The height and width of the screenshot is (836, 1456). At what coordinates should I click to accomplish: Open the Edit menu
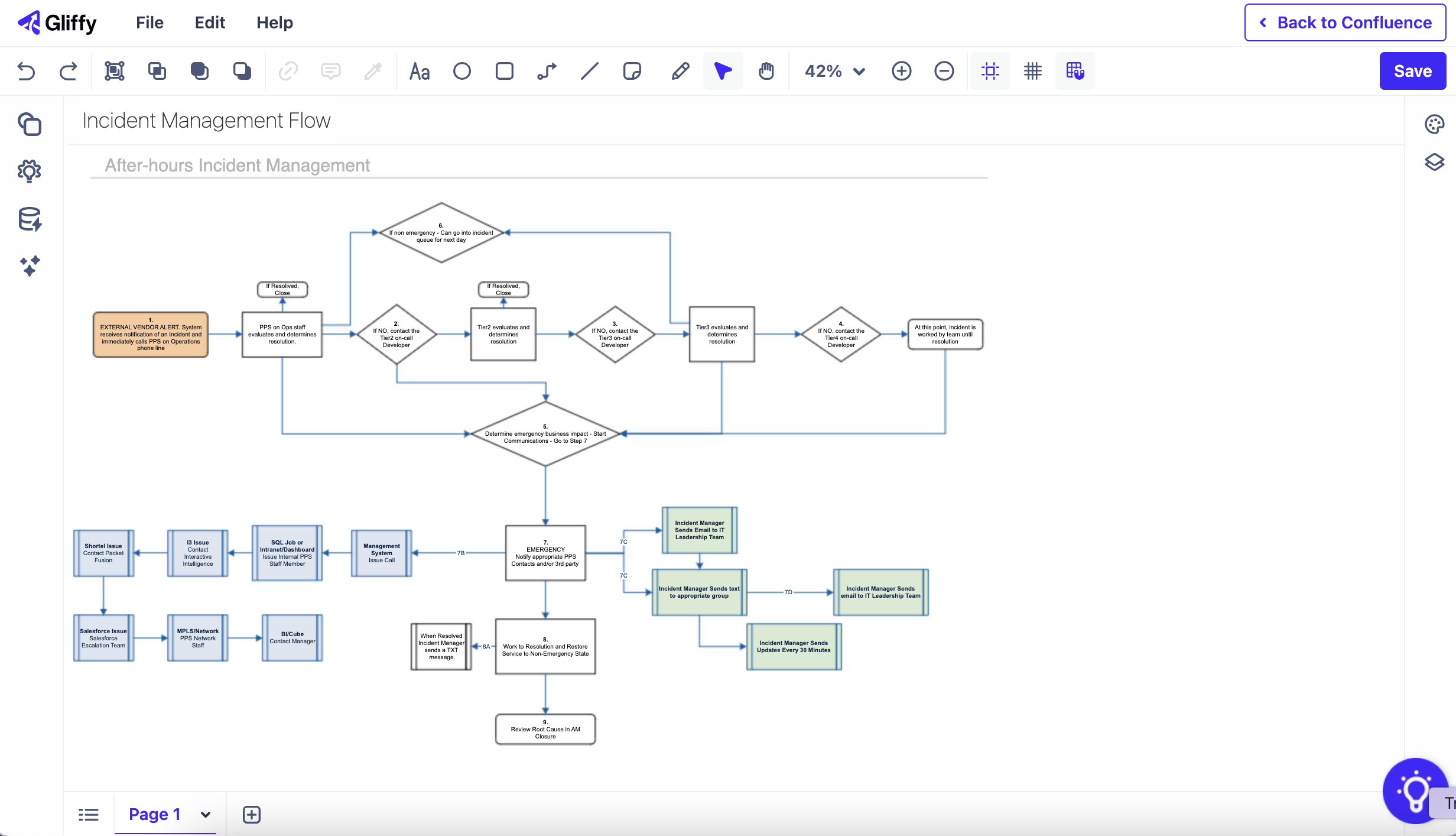click(x=210, y=22)
